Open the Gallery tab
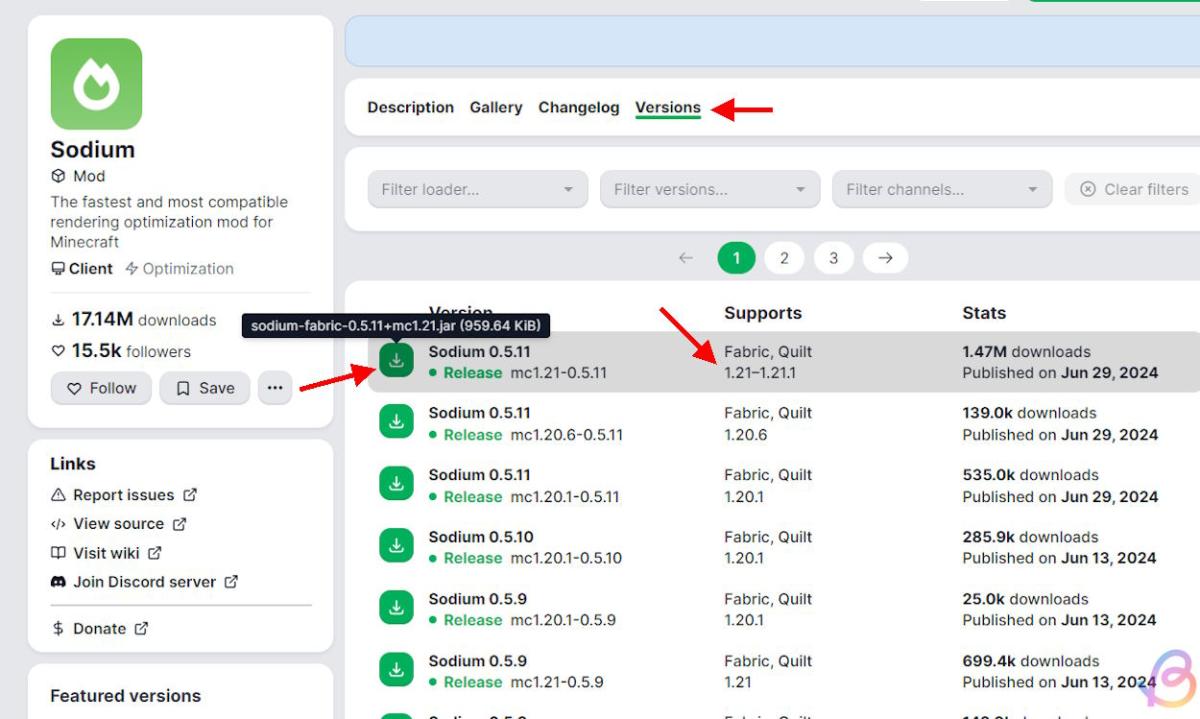The height and width of the screenshot is (719, 1200). [496, 107]
